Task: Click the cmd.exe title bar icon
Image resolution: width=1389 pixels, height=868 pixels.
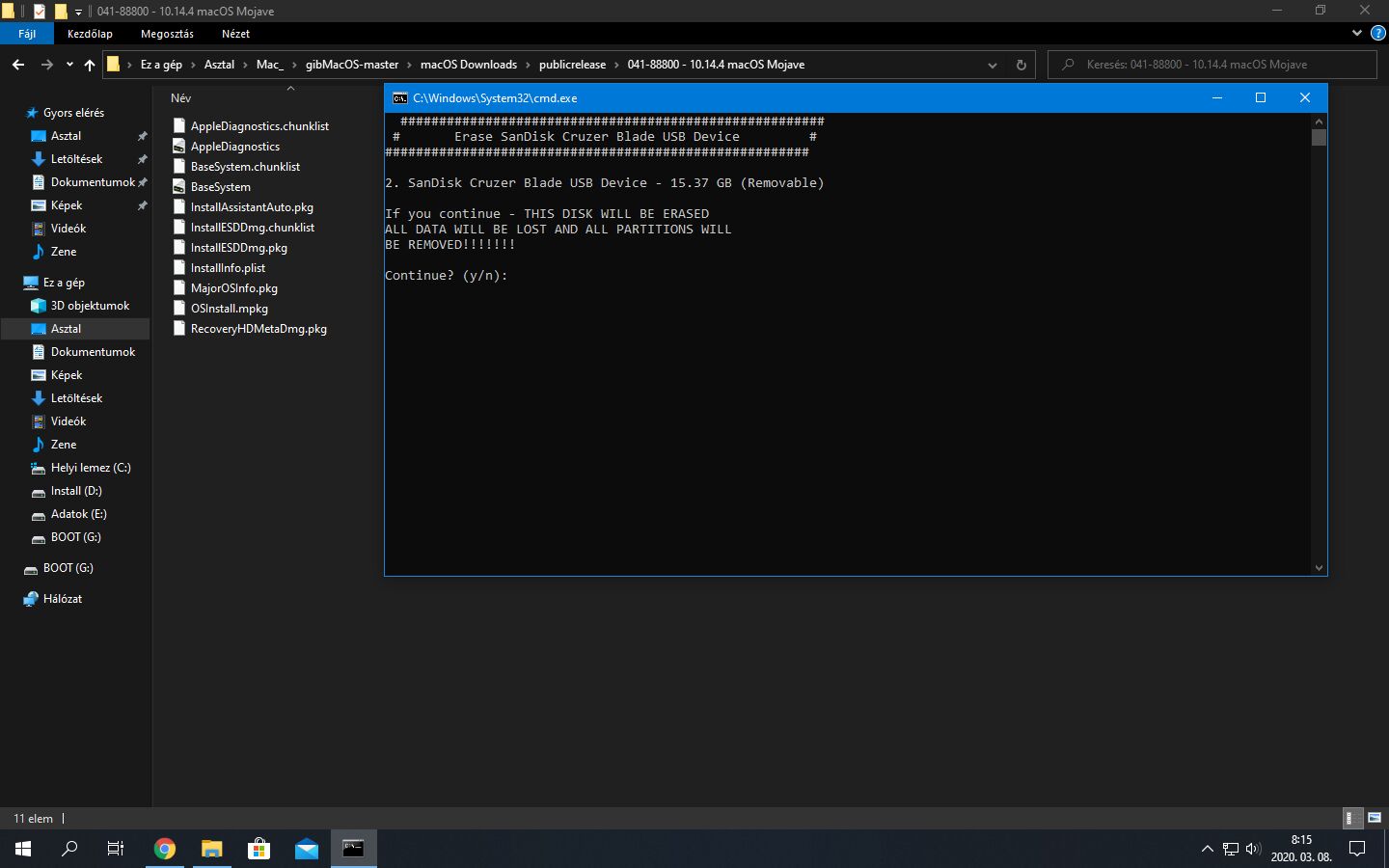Action: pyautogui.click(x=400, y=98)
